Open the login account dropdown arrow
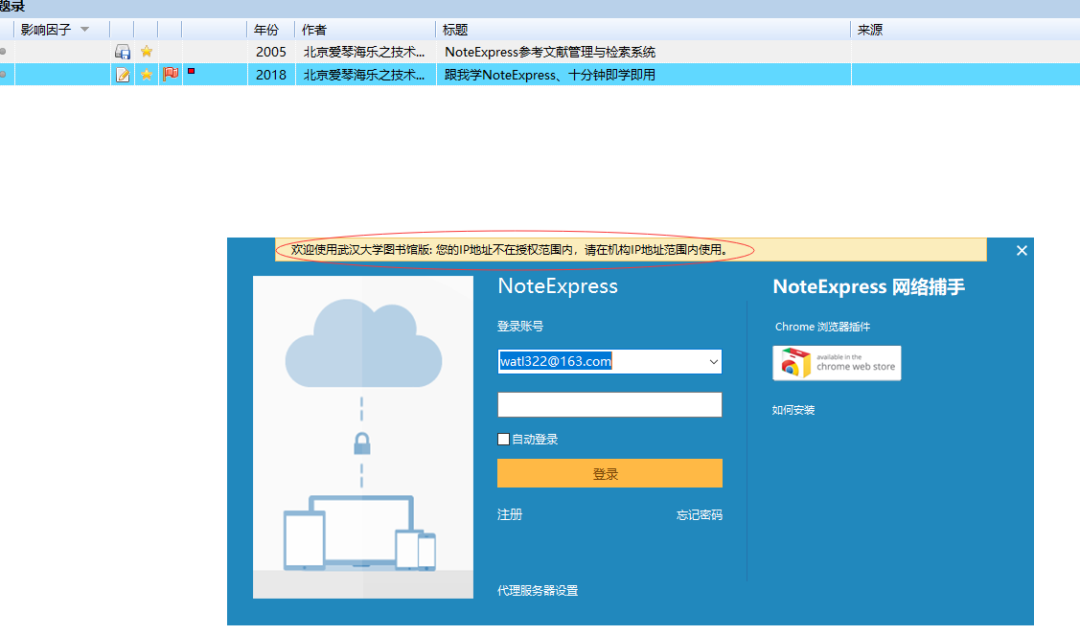Image resolution: width=1080 pixels, height=635 pixels. point(713,361)
